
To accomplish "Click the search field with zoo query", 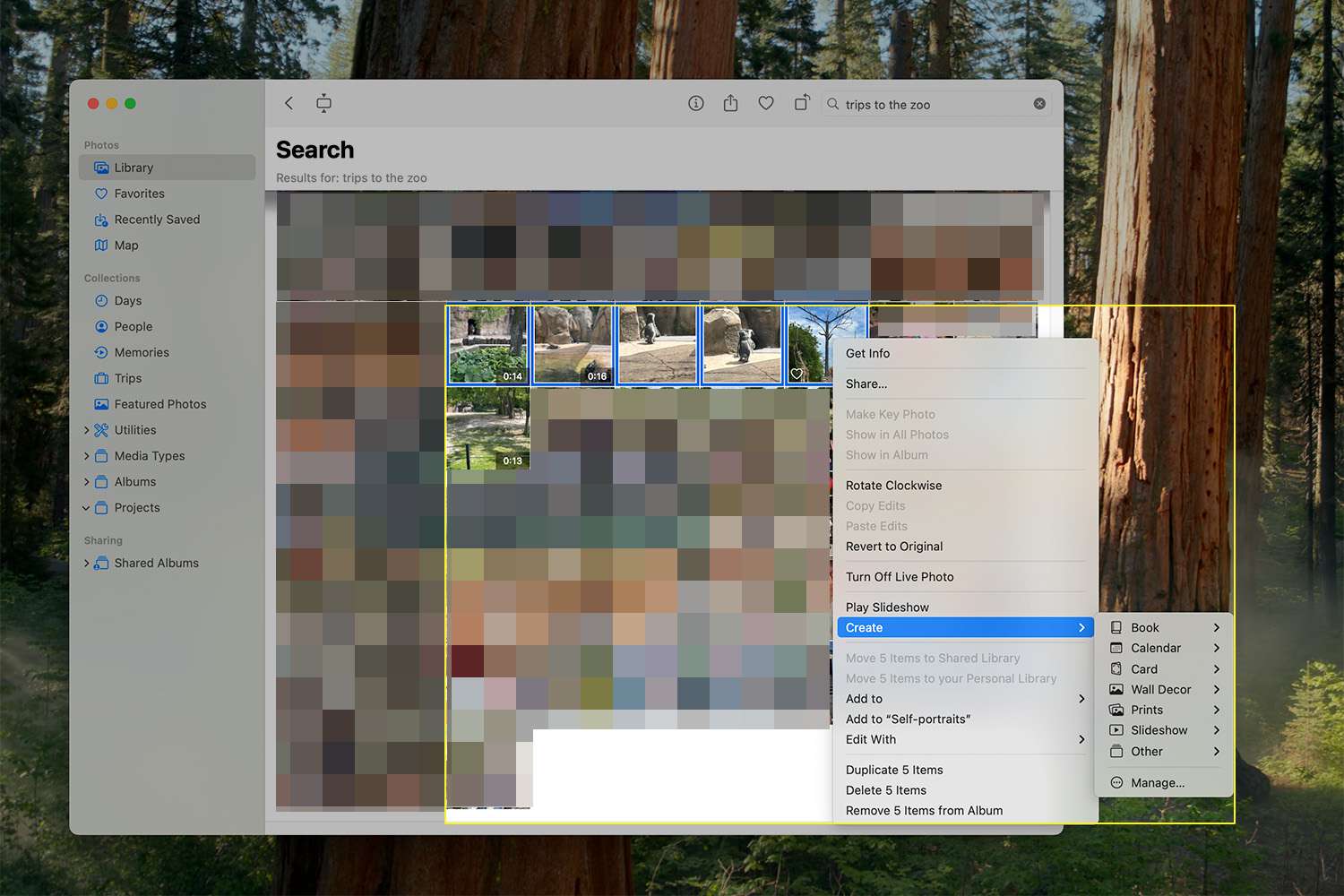I will [x=932, y=105].
